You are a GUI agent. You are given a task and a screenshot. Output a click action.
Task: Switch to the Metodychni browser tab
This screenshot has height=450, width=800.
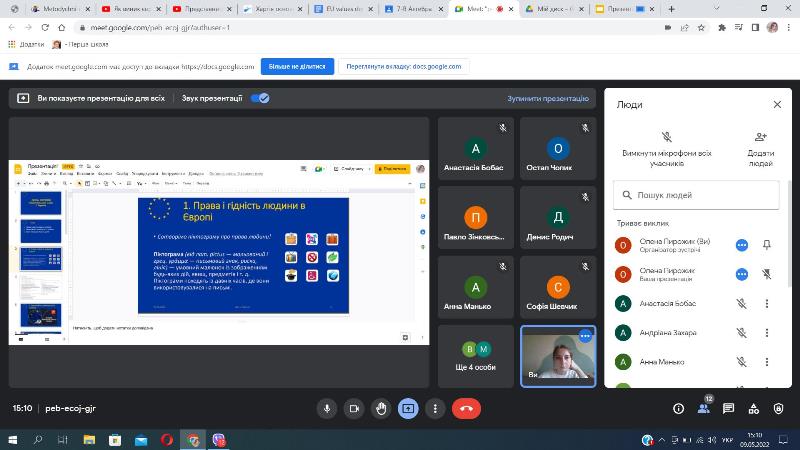tap(37, 8)
